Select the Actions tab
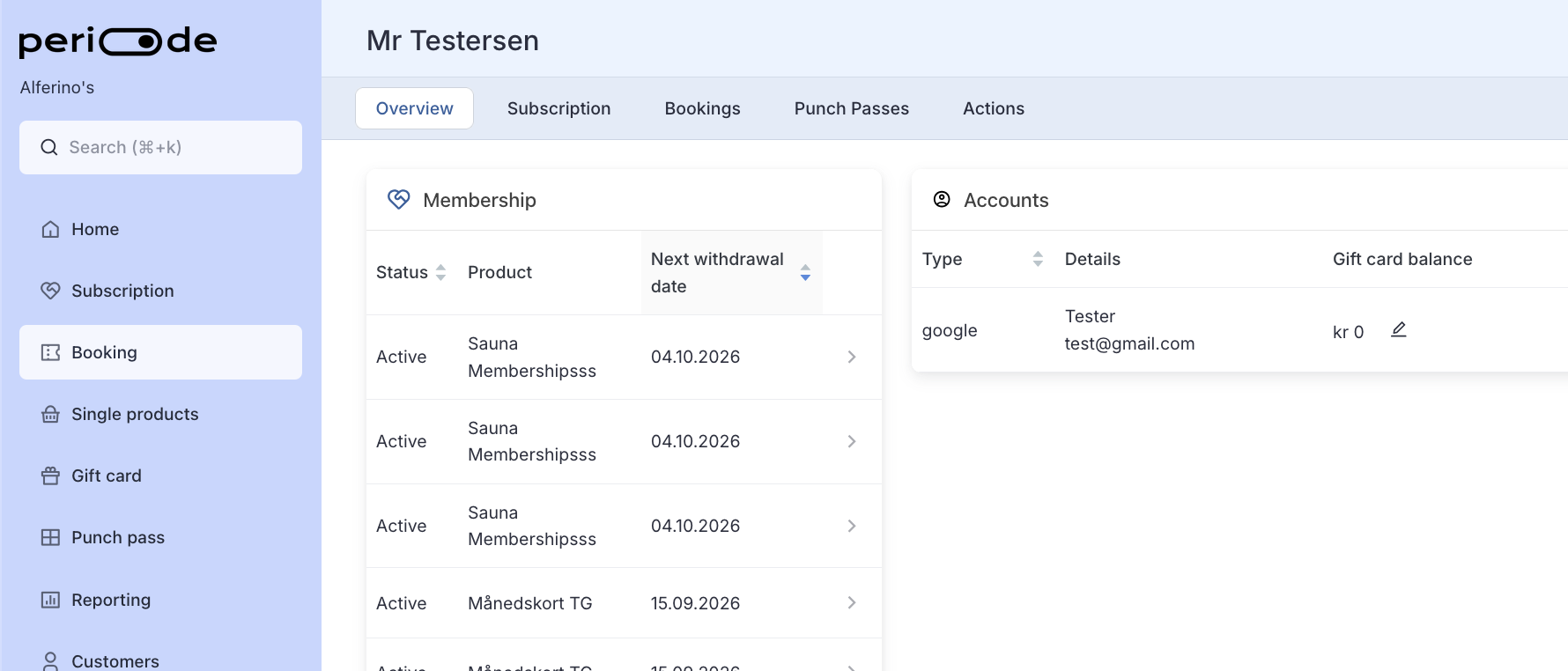The height and width of the screenshot is (671, 1568). [x=993, y=108]
